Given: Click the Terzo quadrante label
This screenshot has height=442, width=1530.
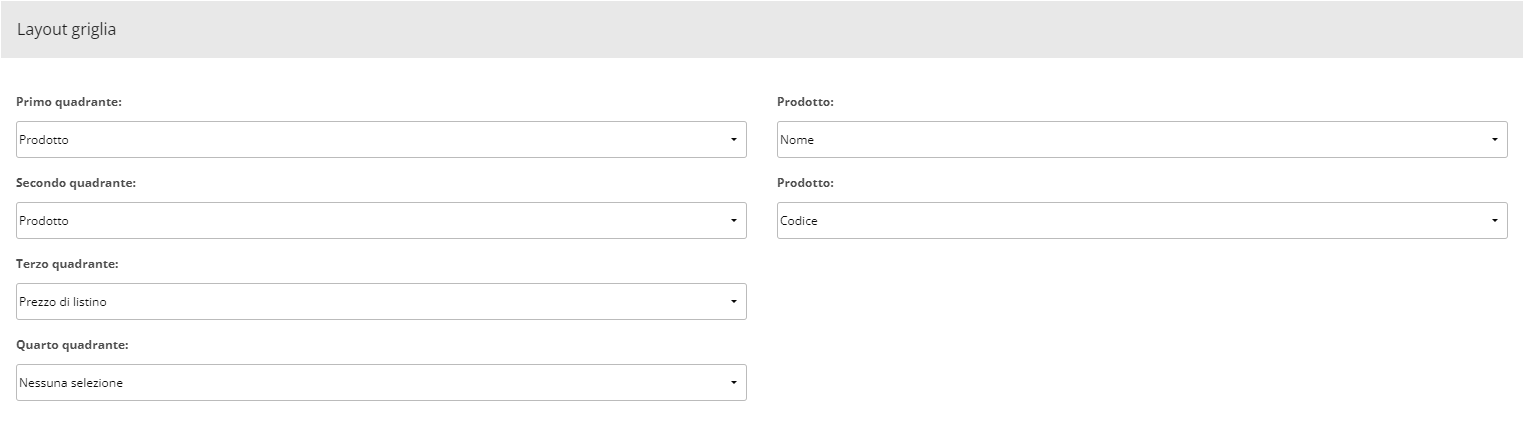Looking at the screenshot, I should (x=68, y=264).
